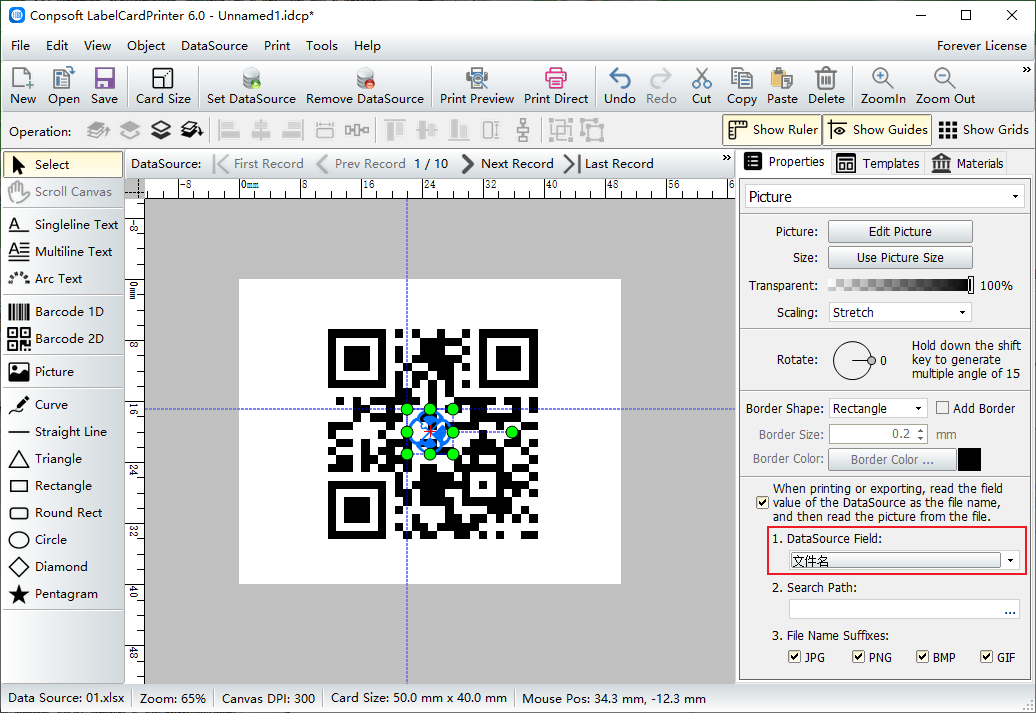Uncheck the GIF suffix checkbox
The image size is (1036, 713).
point(986,656)
